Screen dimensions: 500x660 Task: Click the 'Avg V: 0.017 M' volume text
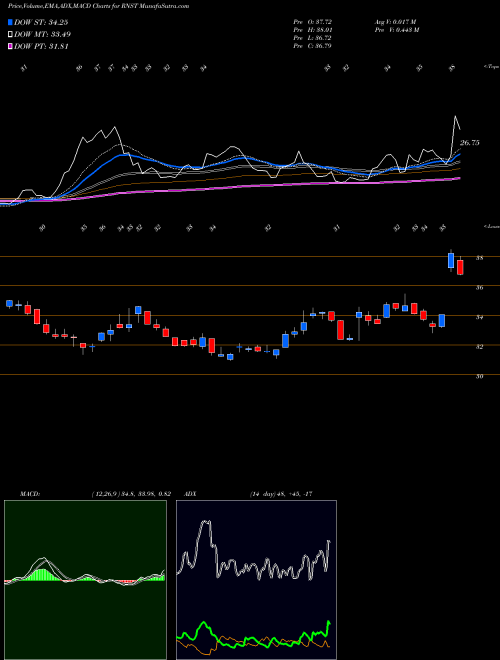tap(395, 22)
